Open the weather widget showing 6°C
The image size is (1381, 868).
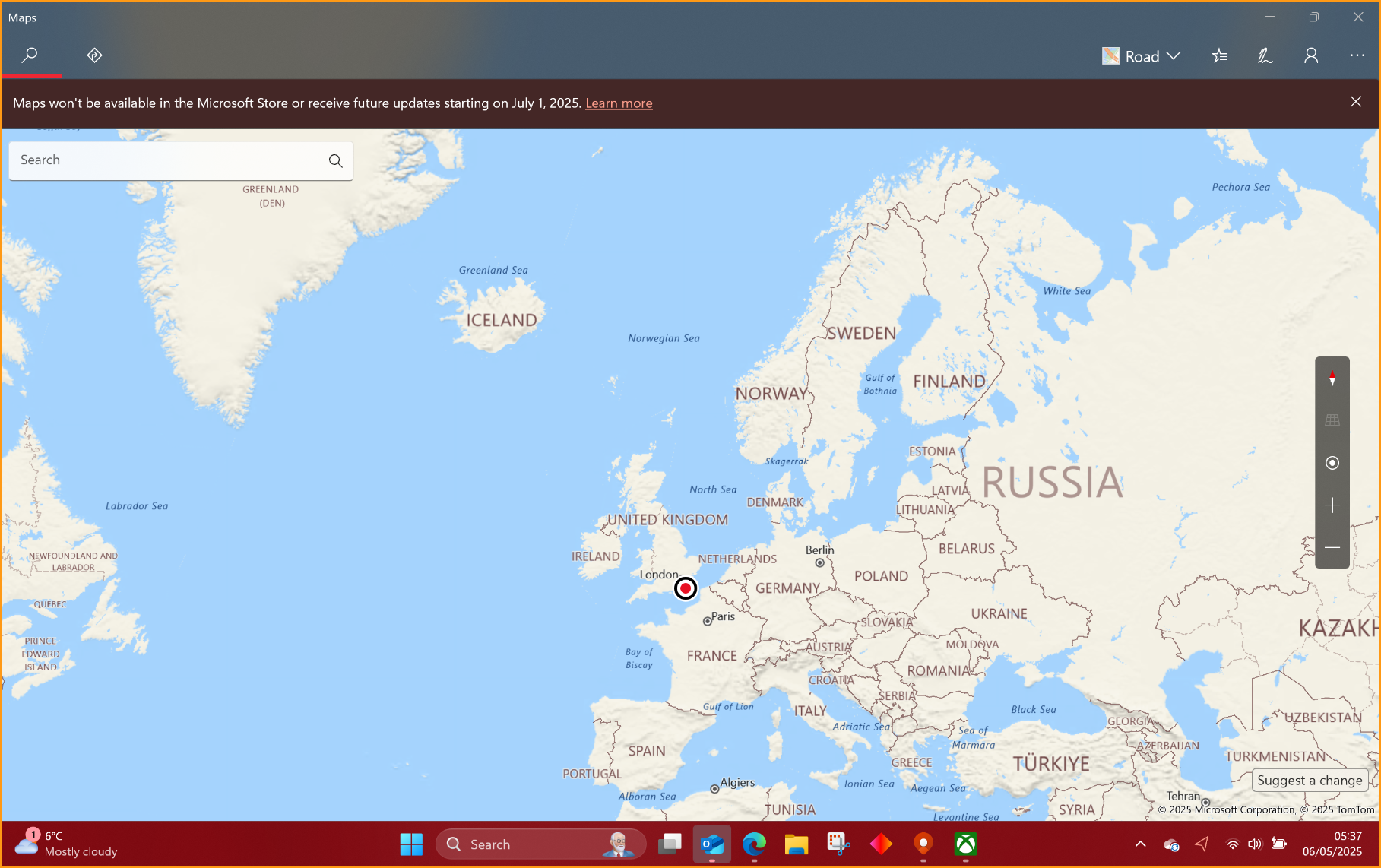click(67, 844)
